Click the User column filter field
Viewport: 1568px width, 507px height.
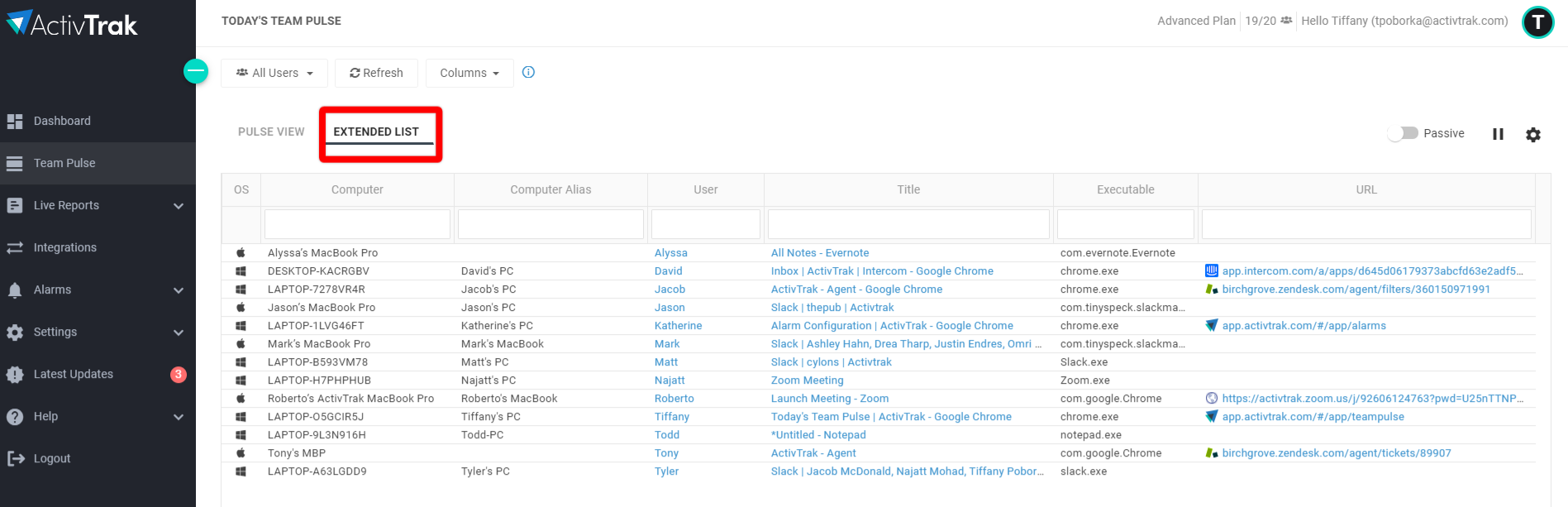(x=706, y=224)
